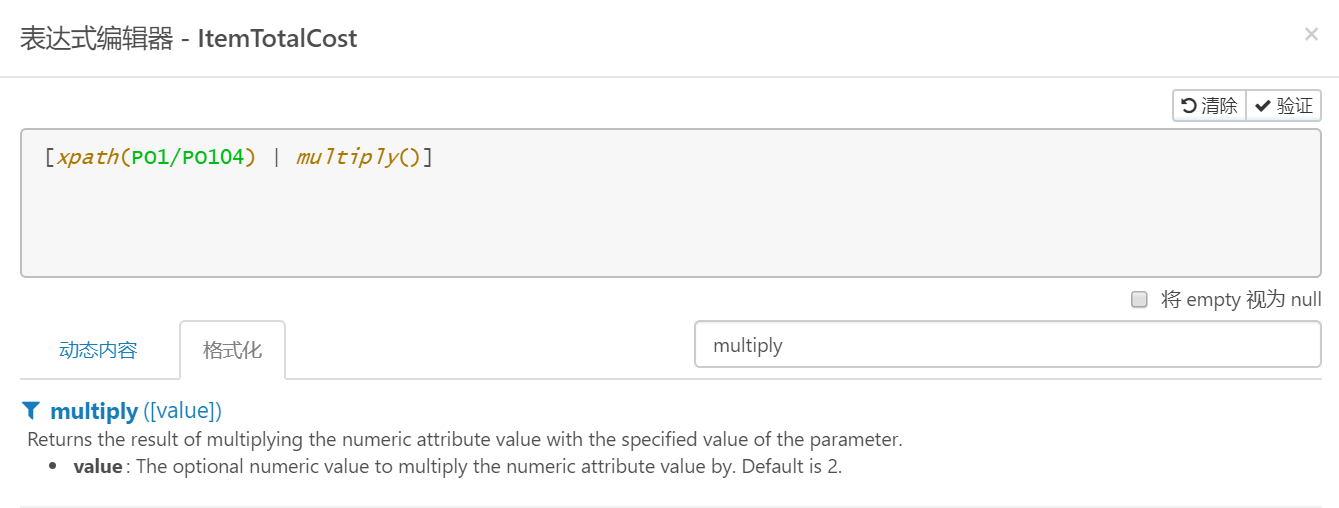This screenshot has height=508, width=1339.
Task: Close the expression editor dialog
Action: click(x=1311, y=35)
